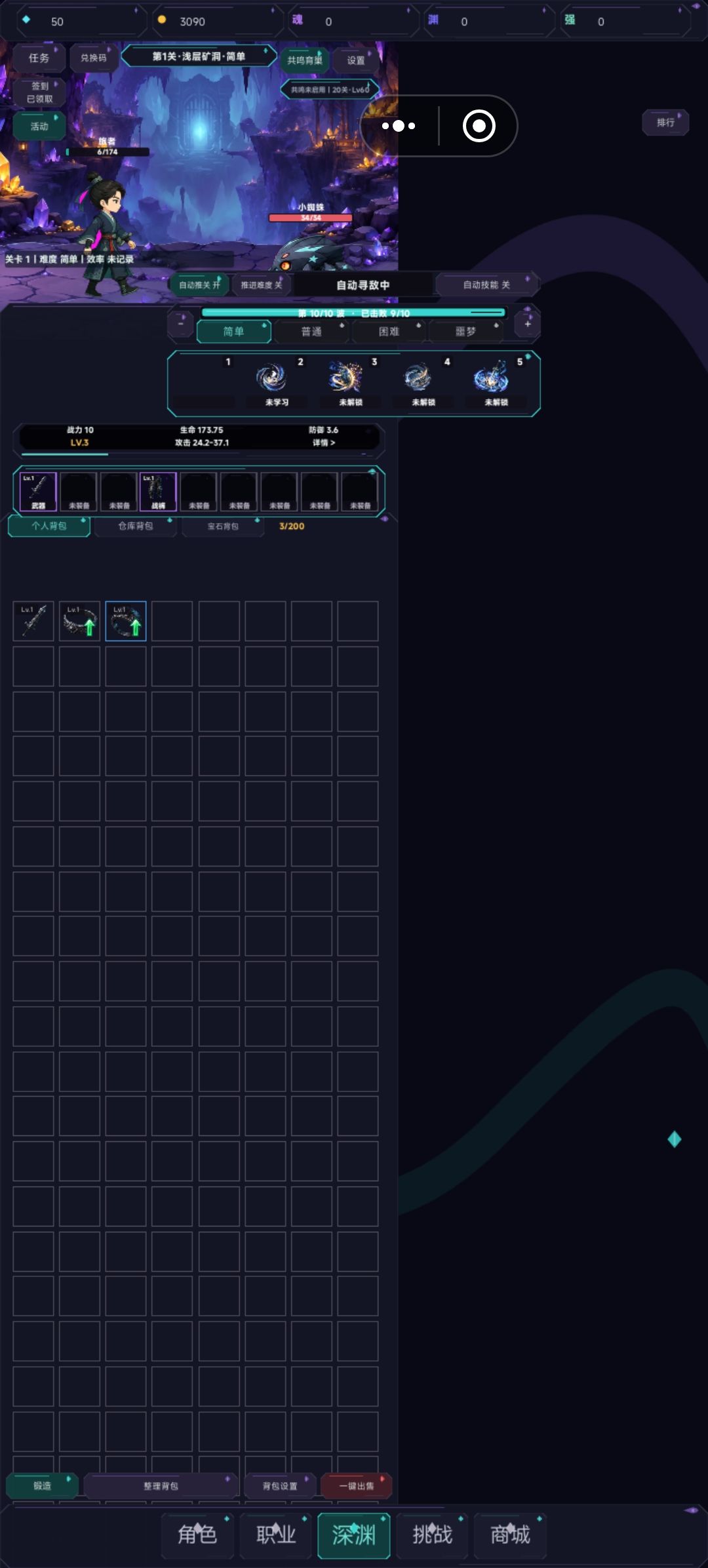Screen dimensions: 708x1568
Task: Open the 挑战 challenge tab
Action: pos(433,1535)
